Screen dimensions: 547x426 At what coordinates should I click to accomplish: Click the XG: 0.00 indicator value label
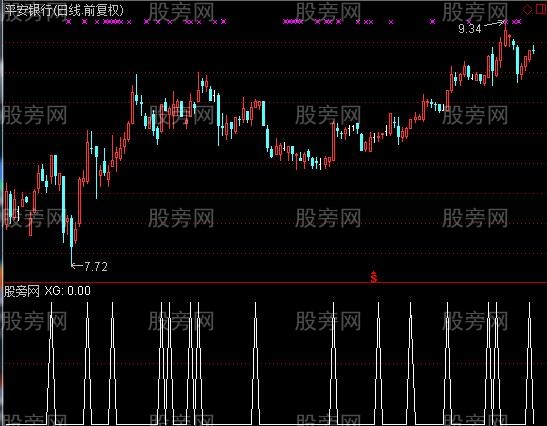click(x=68, y=291)
